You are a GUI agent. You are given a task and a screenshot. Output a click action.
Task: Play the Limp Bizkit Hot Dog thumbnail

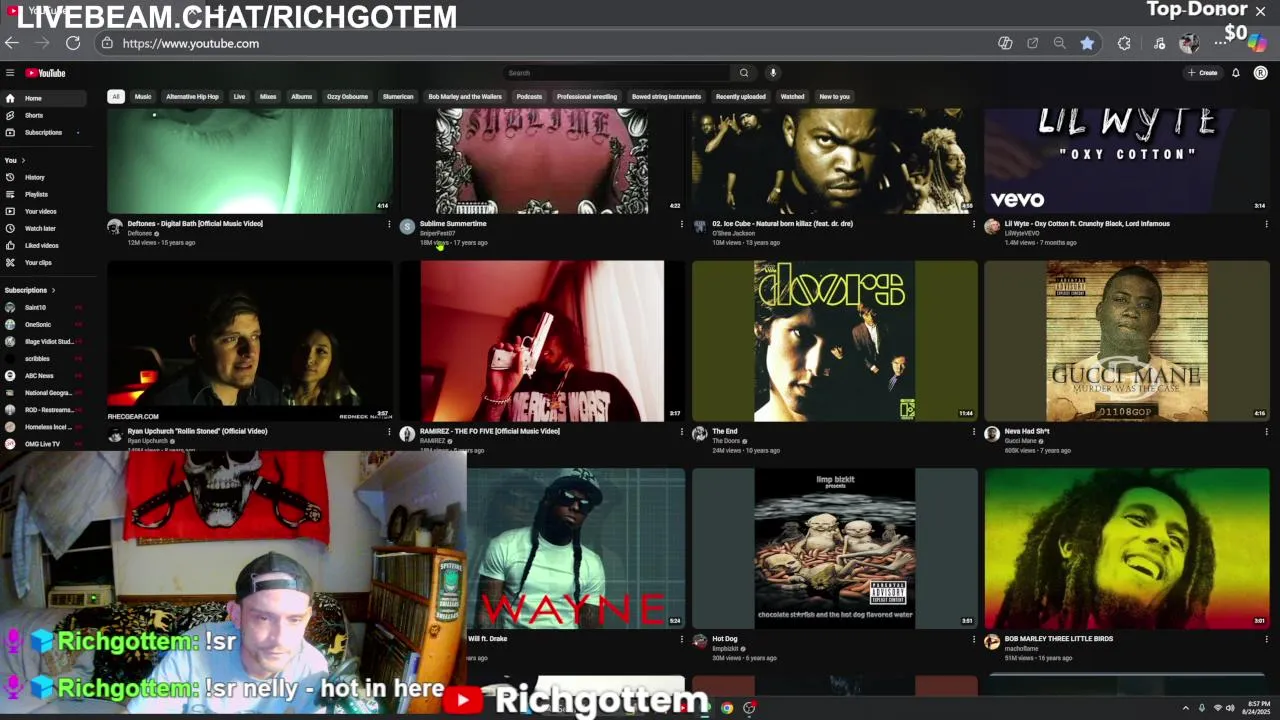click(x=835, y=549)
